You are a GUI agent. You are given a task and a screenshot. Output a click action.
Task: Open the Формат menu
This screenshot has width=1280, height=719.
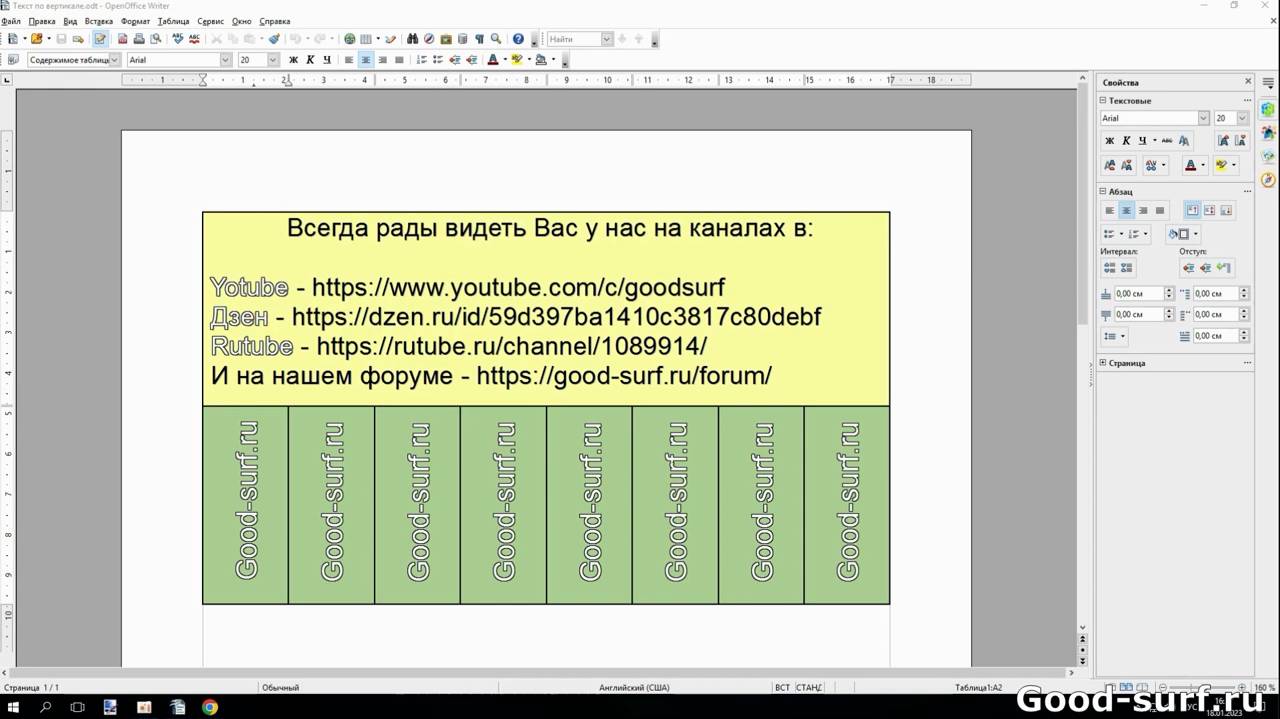click(x=135, y=21)
